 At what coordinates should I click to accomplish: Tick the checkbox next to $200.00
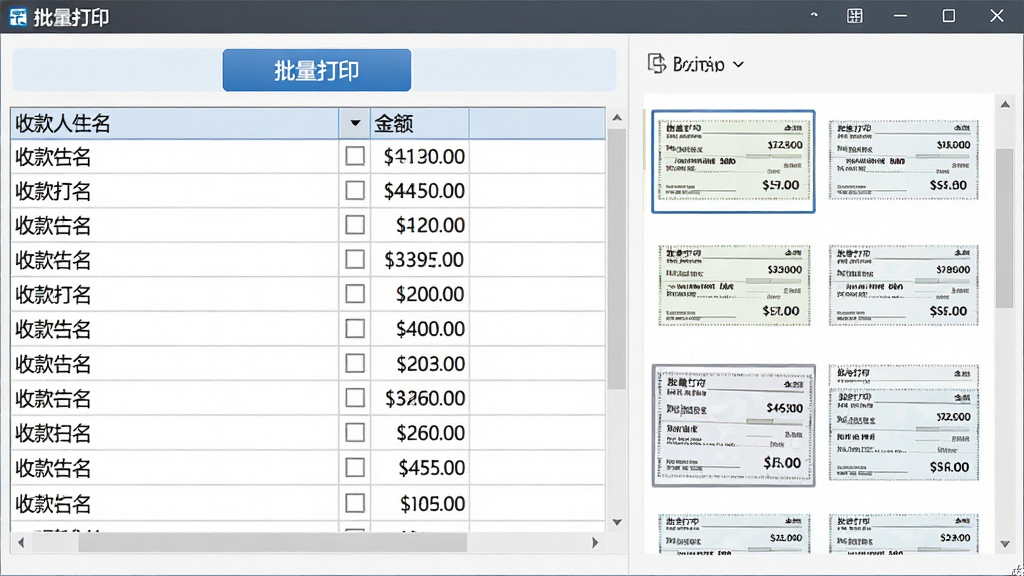coord(355,294)
